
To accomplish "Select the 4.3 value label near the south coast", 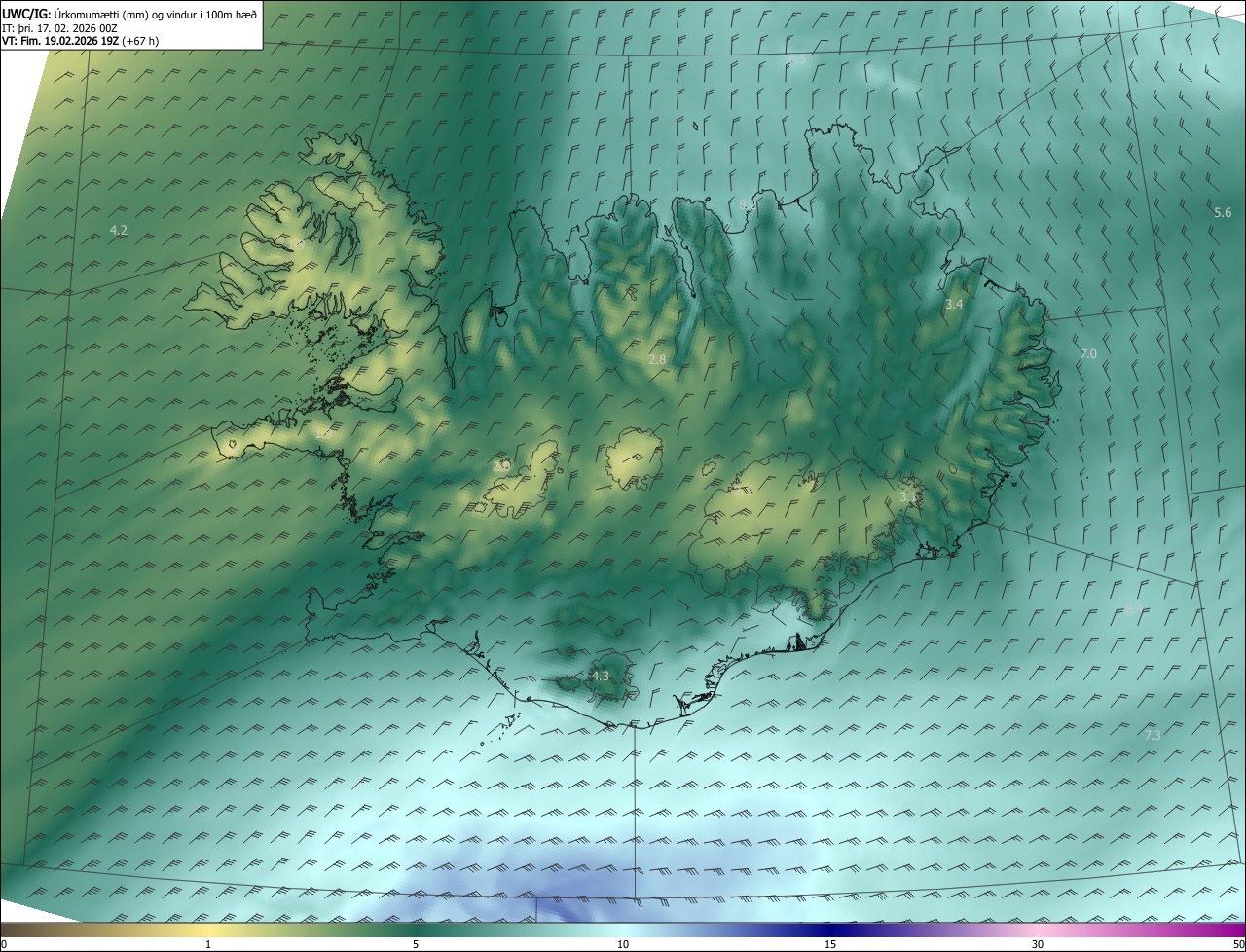I will tap(601, 676).
